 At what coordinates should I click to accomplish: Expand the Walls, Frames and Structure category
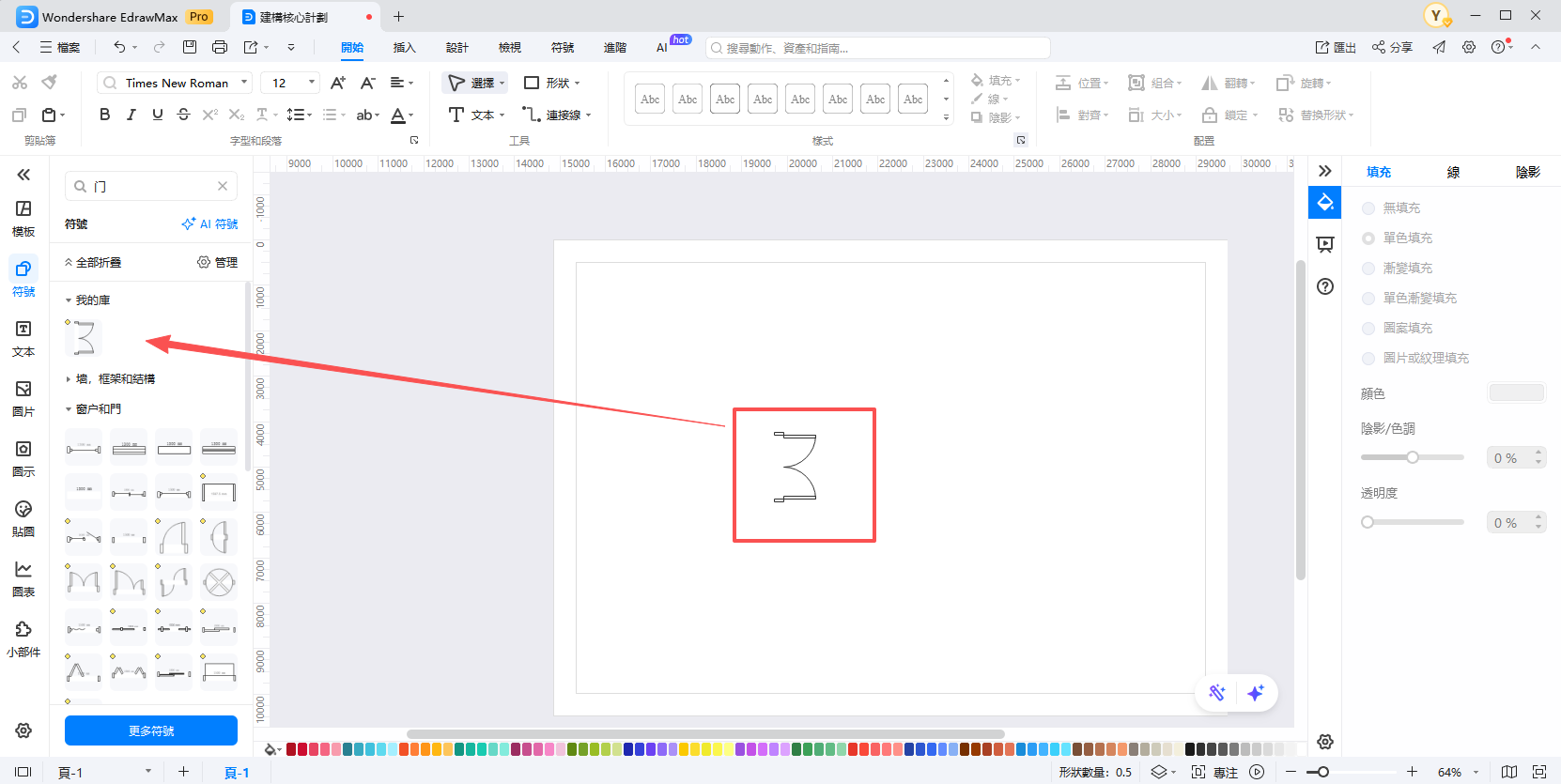pyautogui.click(x=115, y=379)
